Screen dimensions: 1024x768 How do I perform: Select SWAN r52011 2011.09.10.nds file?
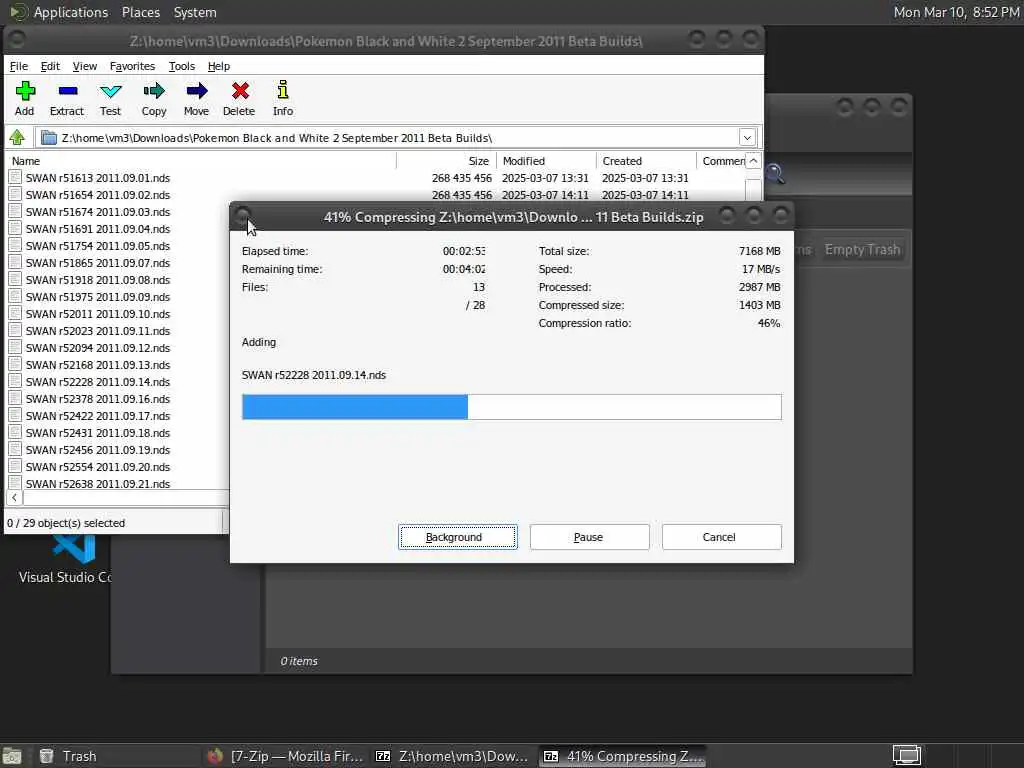[x=98, y=313]
